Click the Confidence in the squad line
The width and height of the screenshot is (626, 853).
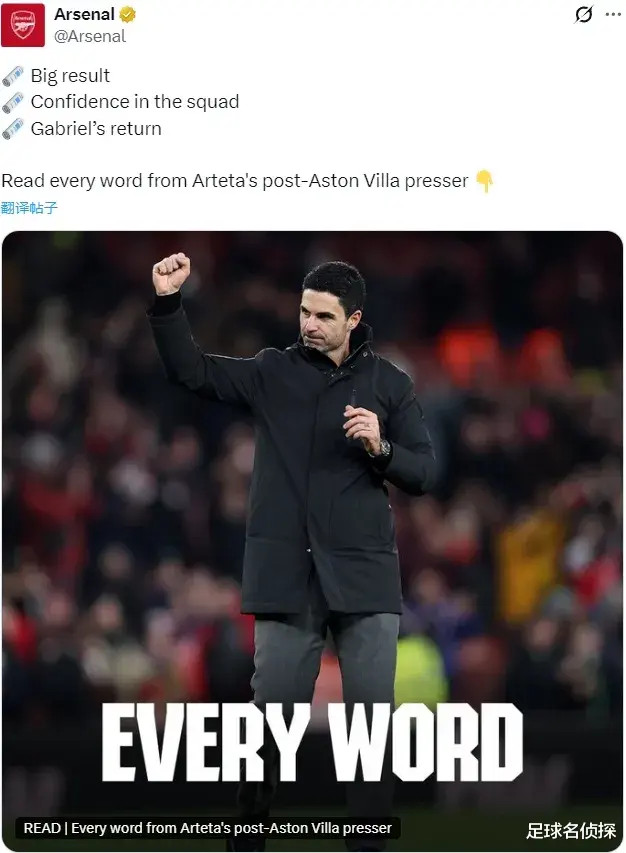click(x=135, y=102)
